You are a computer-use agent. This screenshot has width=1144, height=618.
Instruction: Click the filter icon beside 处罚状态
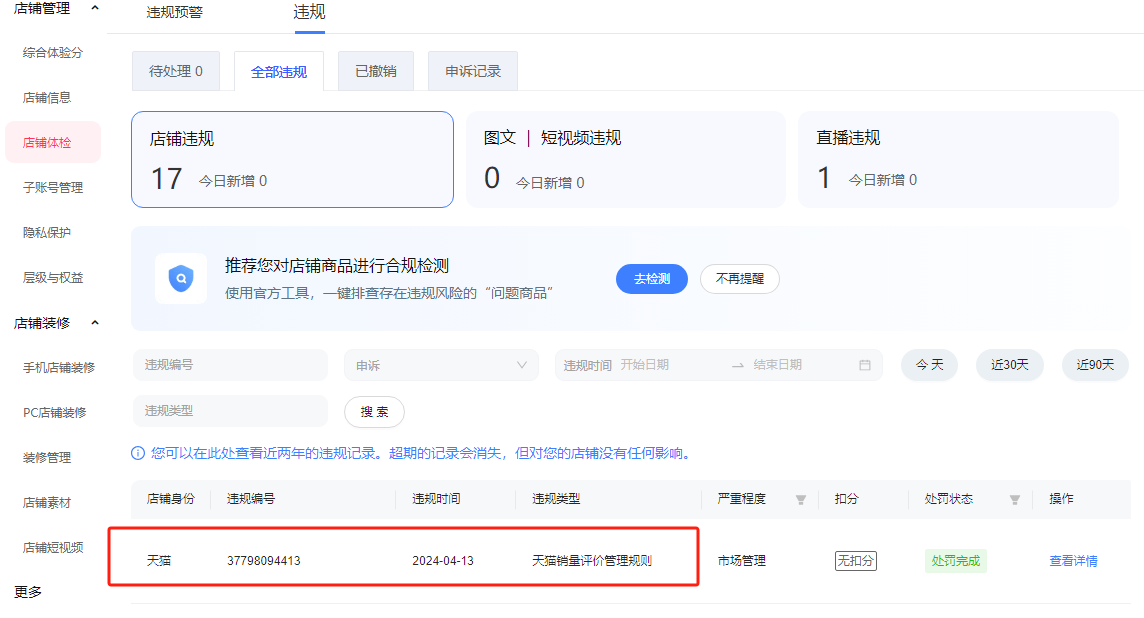coord(1014,499)
